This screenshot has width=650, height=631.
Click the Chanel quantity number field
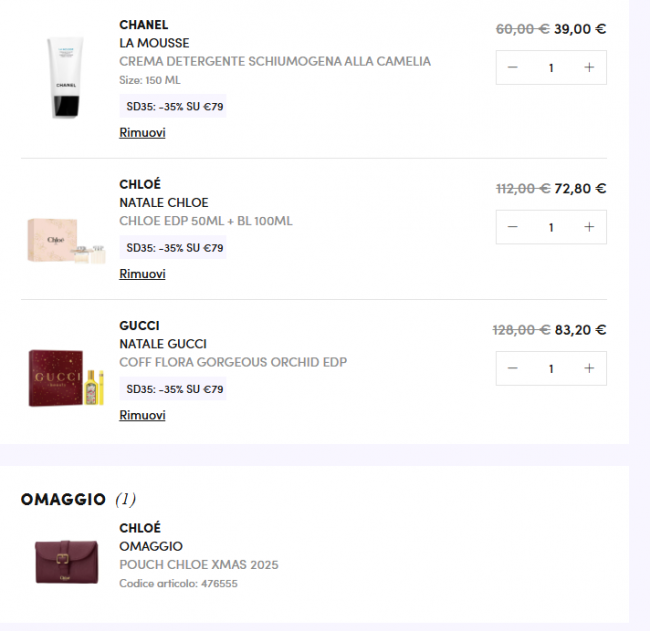click(x=551, y=68)
